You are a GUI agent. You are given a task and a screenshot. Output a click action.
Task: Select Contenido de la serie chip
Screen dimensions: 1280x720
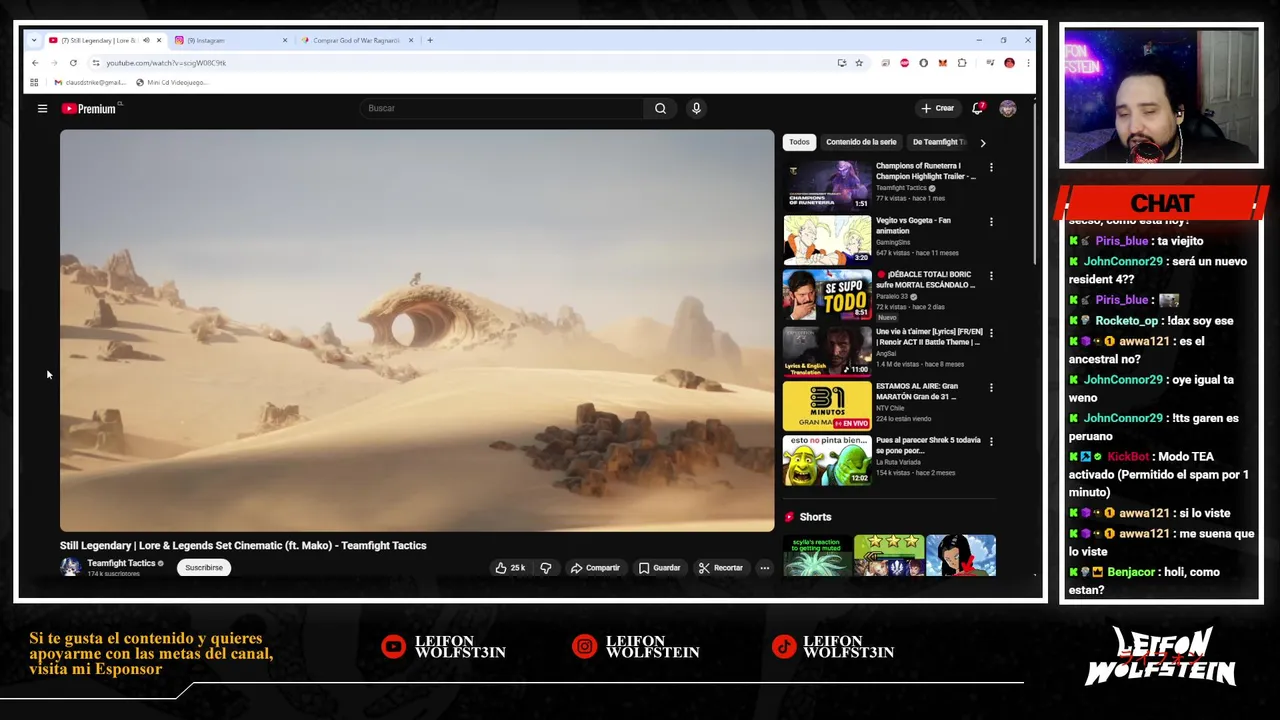coord(861,142)
